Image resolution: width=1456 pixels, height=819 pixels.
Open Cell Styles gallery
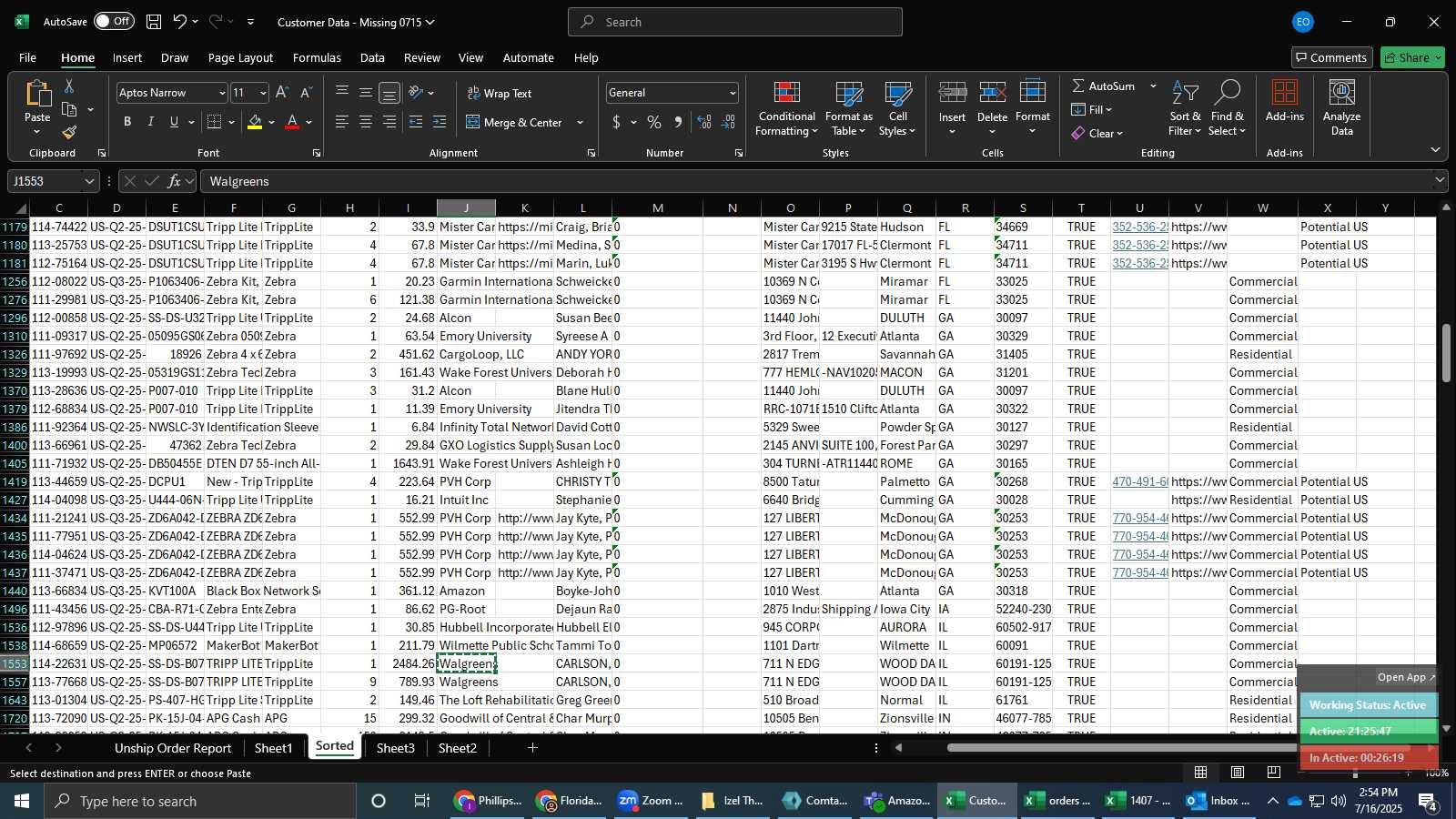[897, 109]
